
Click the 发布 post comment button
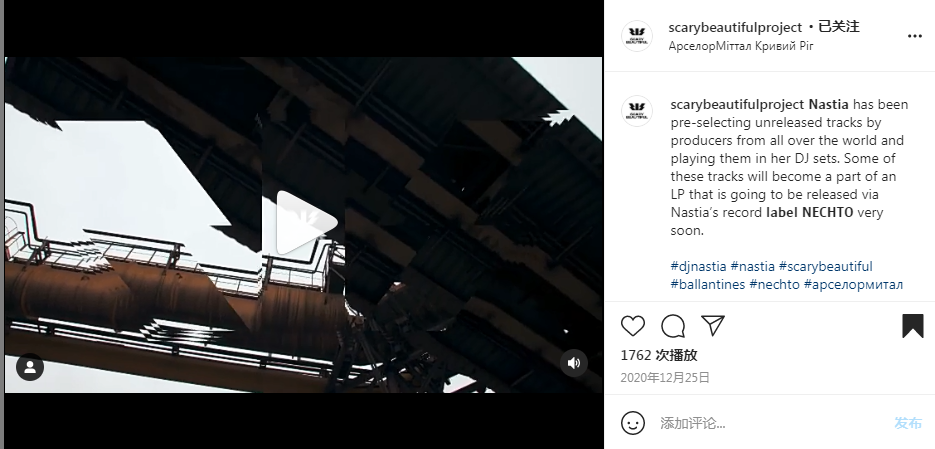coord(908,423)
